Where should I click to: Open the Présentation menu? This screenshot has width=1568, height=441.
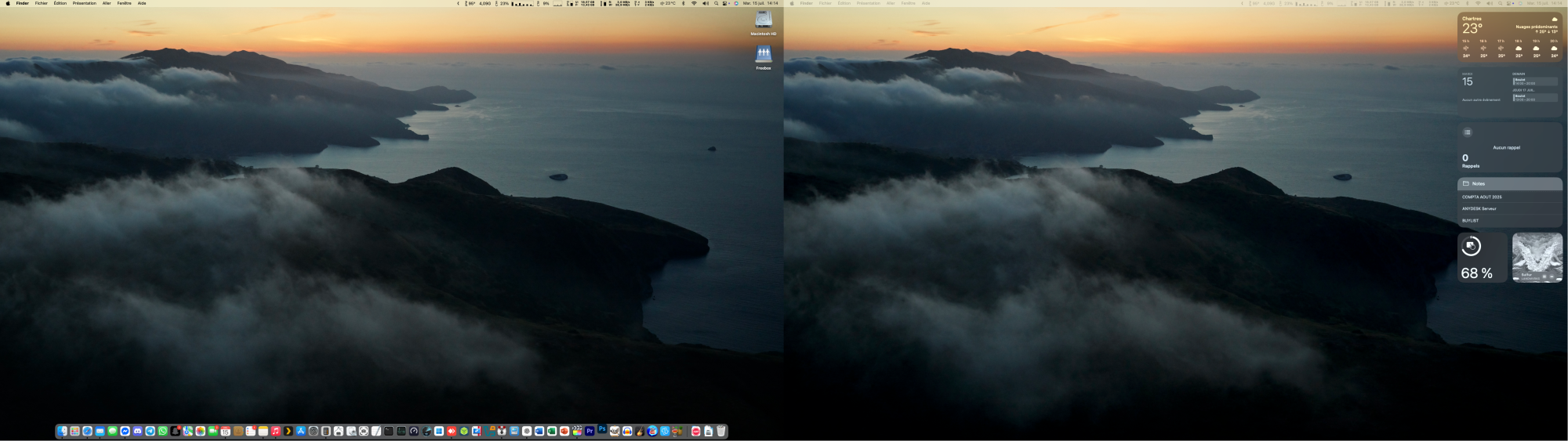click(x=85, y=3)
